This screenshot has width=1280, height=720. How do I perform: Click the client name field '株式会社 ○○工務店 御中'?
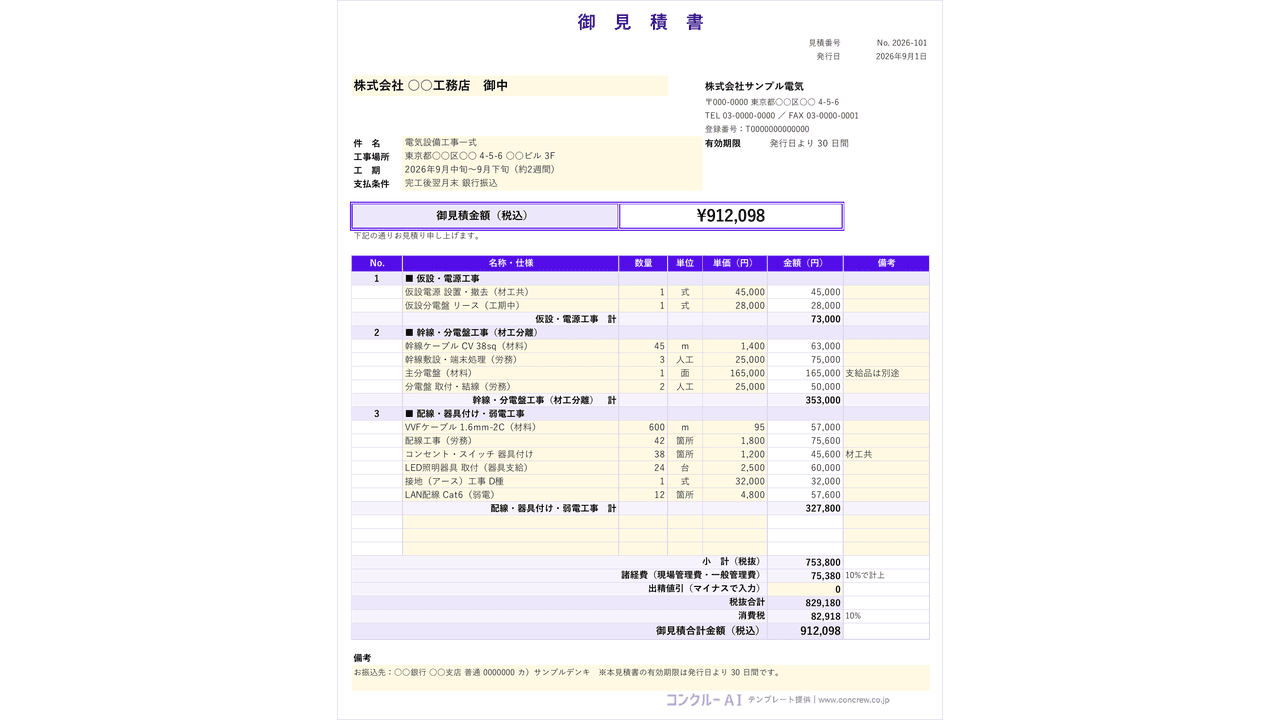pyautogui.click(x=509, y=86)
